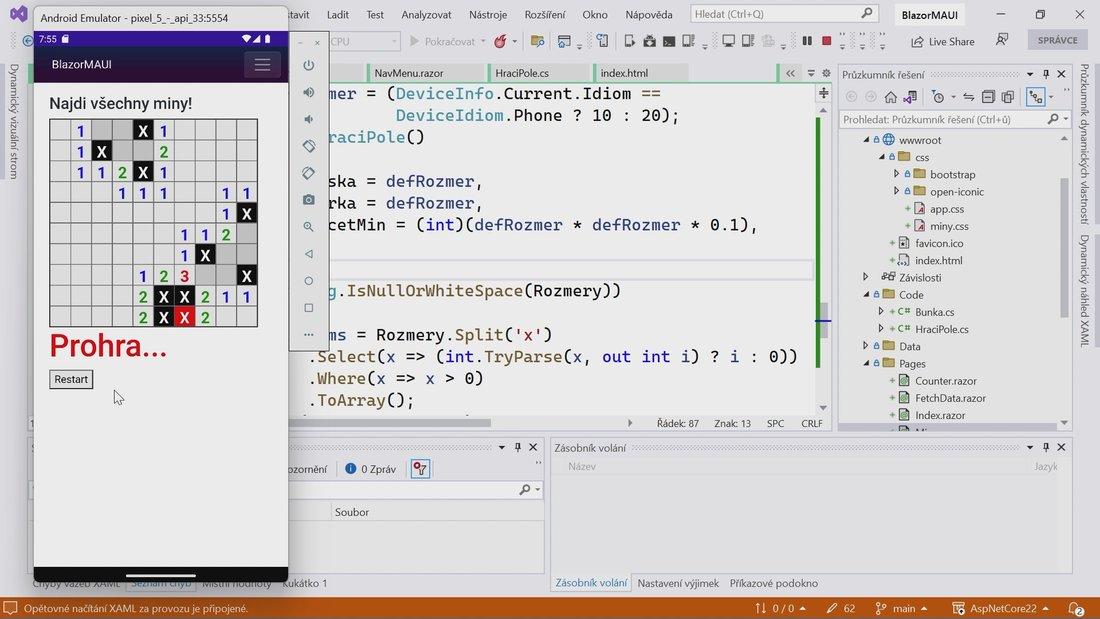Click the pencil changes count 62
1100x619 pixels.
click(840, 608)
